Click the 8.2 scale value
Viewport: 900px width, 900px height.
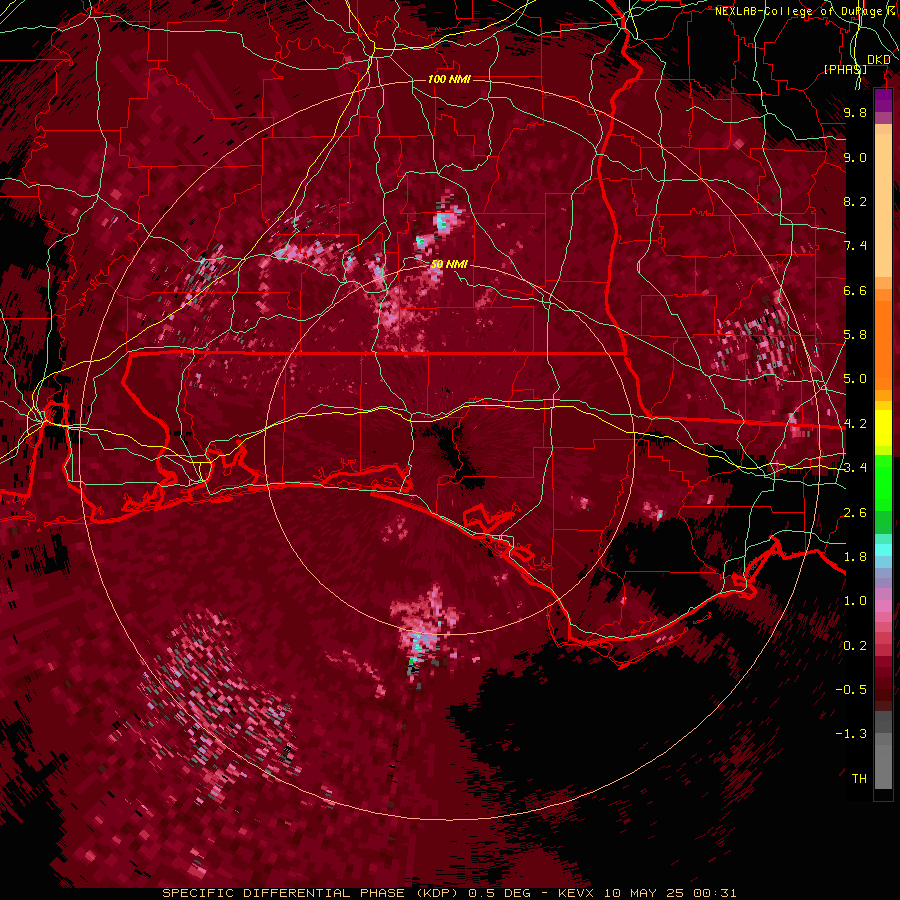tap(855, 201)
